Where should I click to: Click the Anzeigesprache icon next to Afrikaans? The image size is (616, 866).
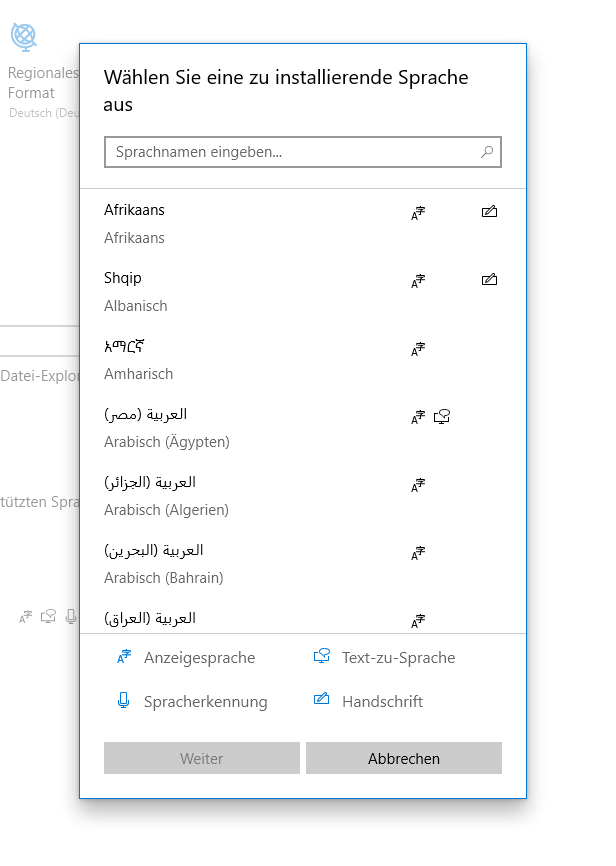coord(417,212)
